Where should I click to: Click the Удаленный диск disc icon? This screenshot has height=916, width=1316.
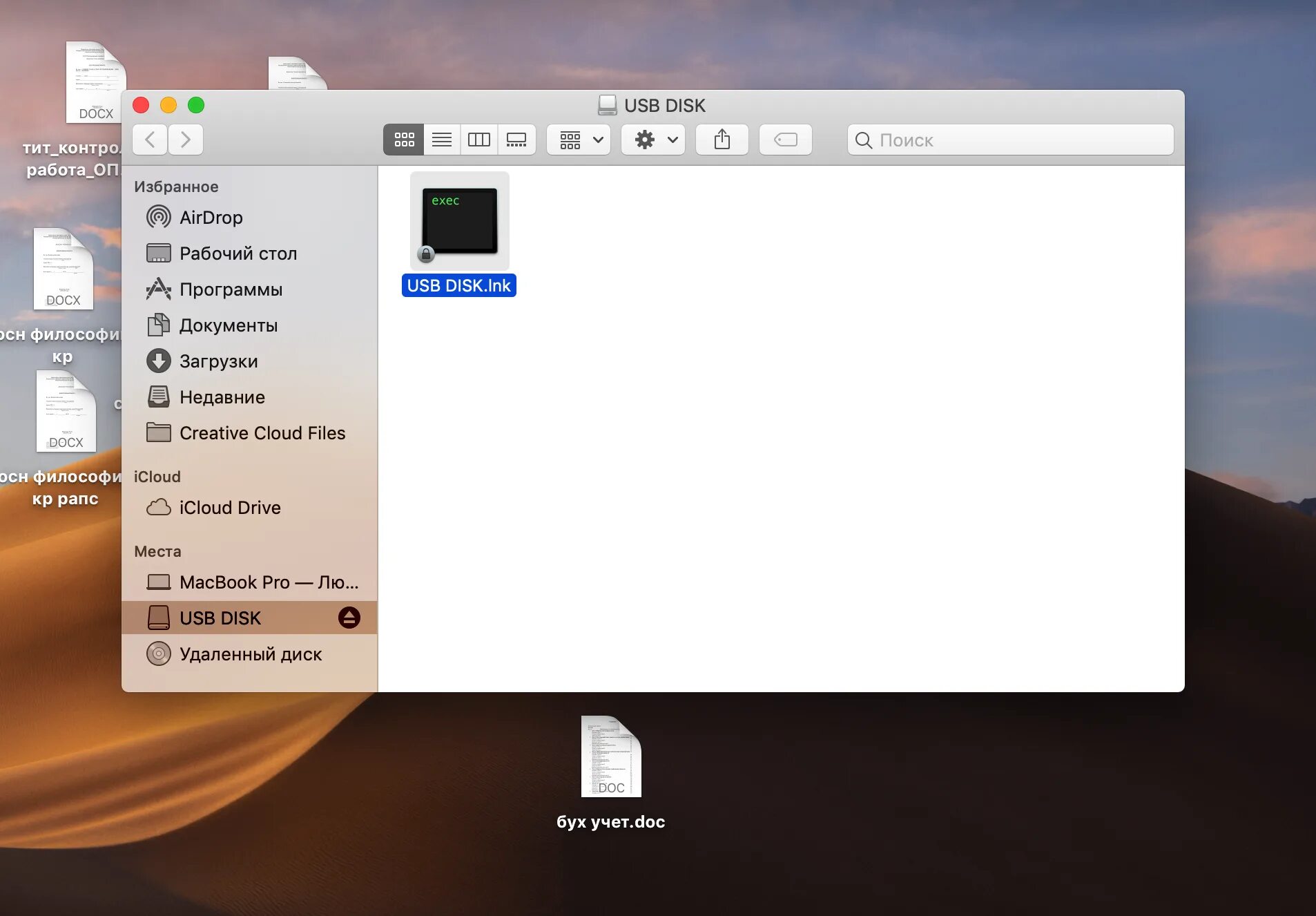(159, 654)
